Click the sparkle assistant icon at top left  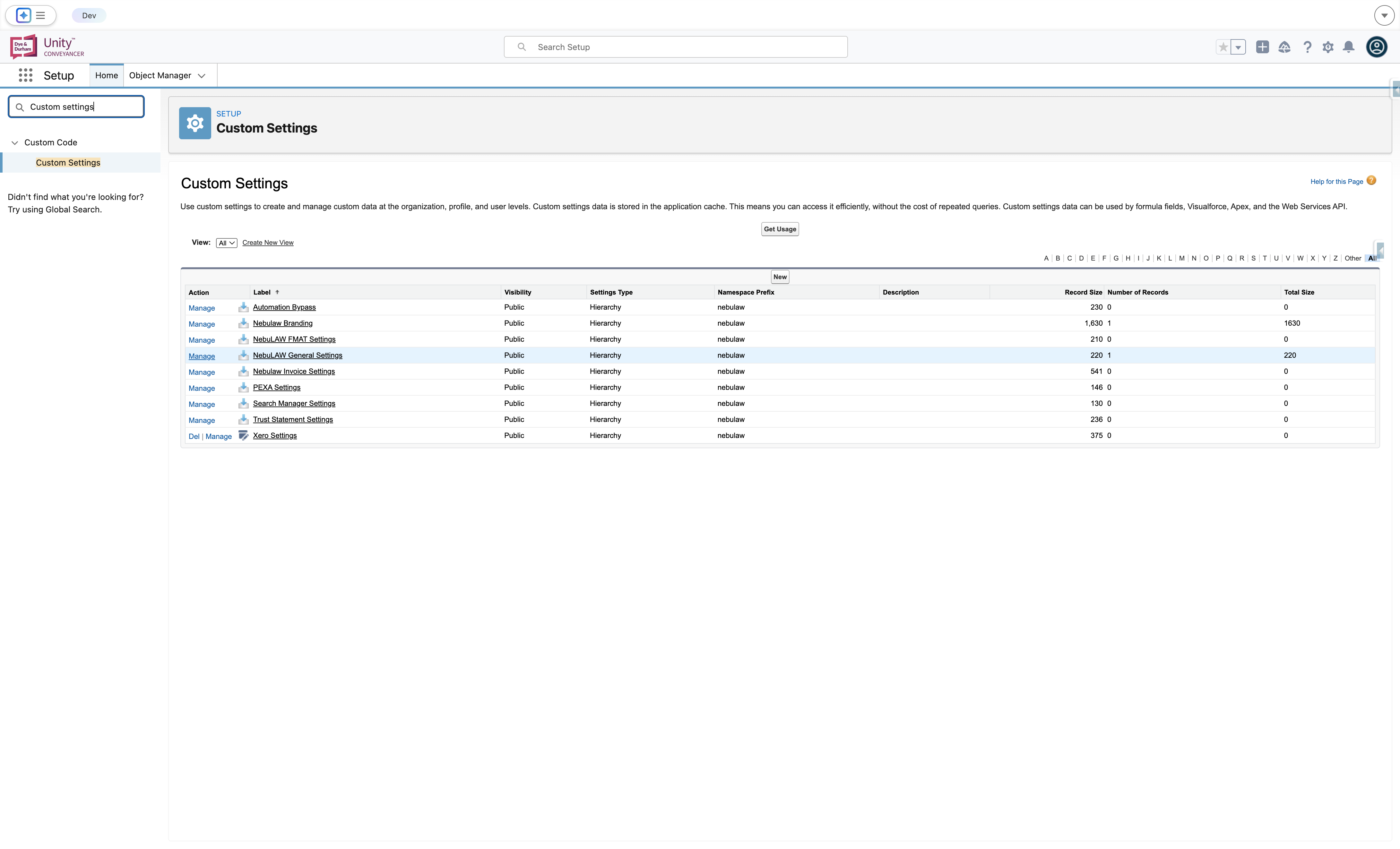pos(23,15)
